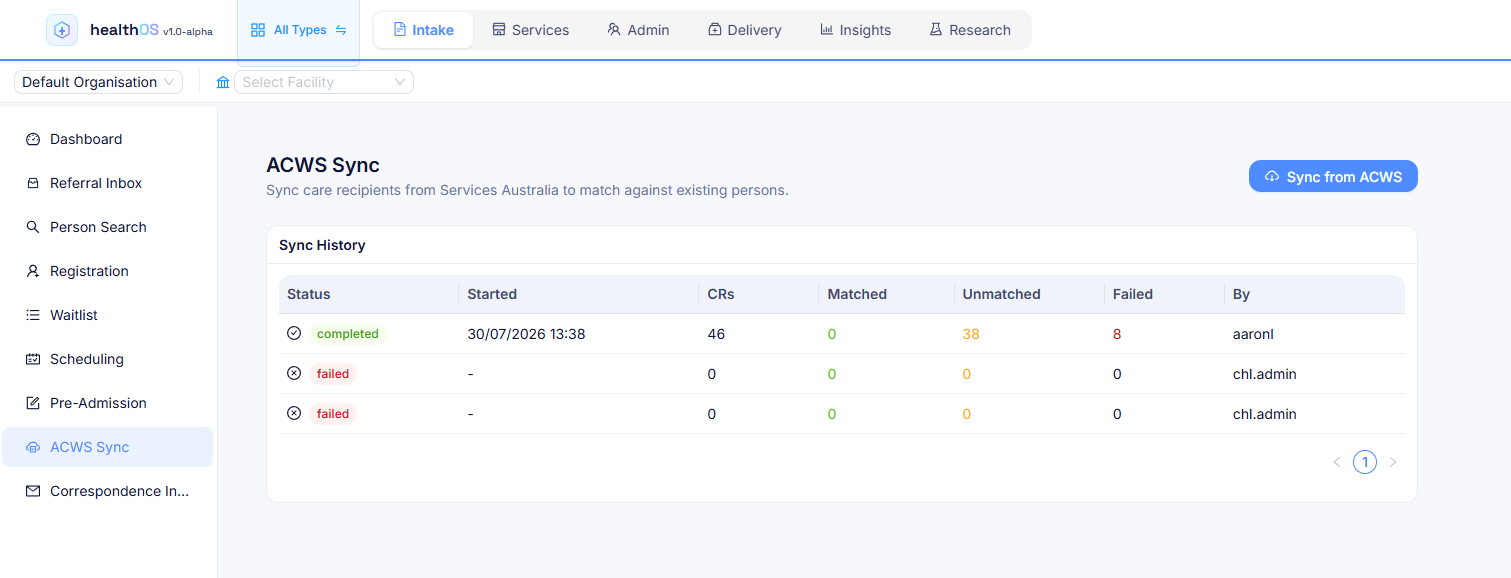
Task: Switch to the Admin tab
Action: tap(638, 30)
